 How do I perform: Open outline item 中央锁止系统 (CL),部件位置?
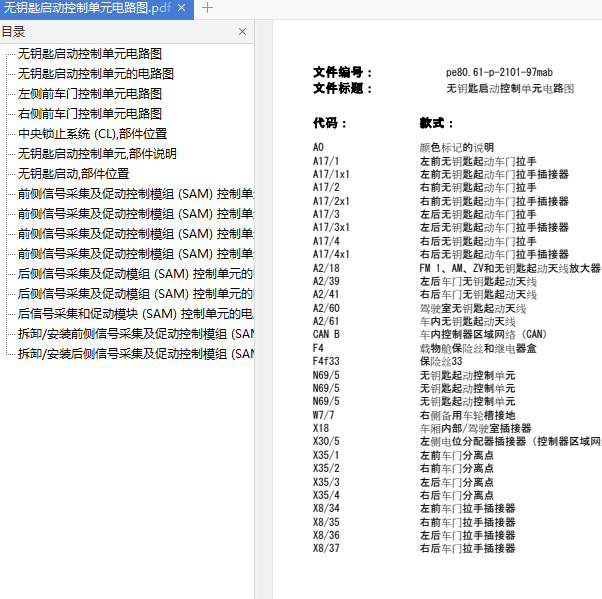pyautogui.click(x=93, y=134)
